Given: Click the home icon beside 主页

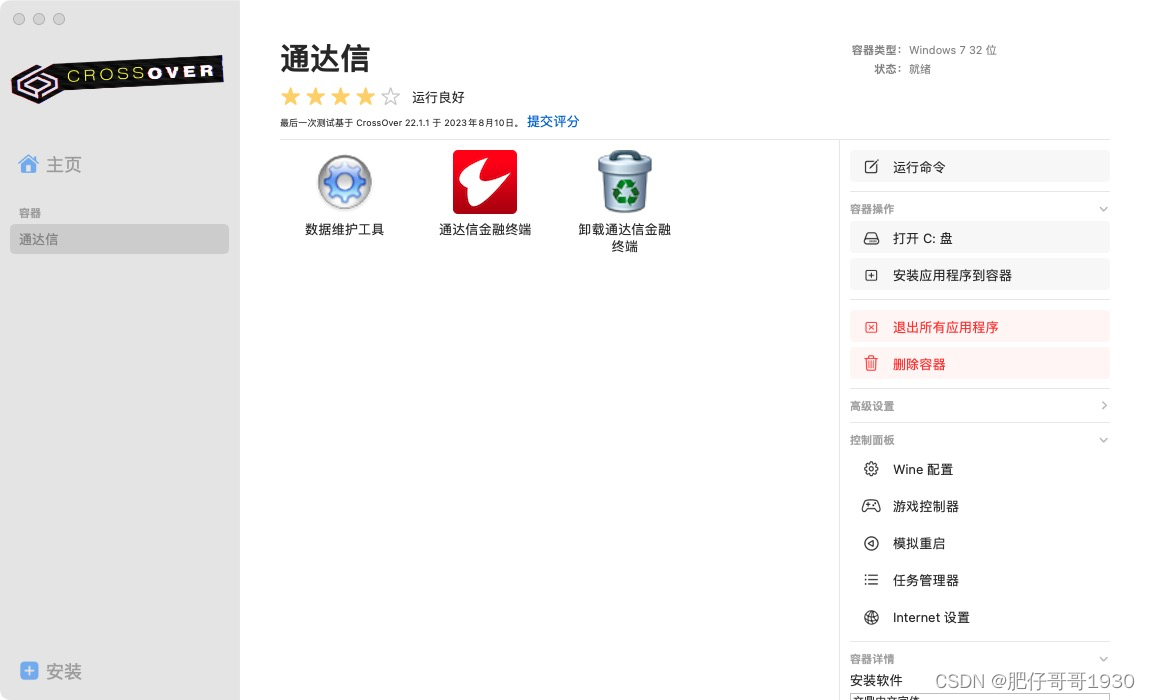Looking at the screenshot, I should (x=29, y=164).
